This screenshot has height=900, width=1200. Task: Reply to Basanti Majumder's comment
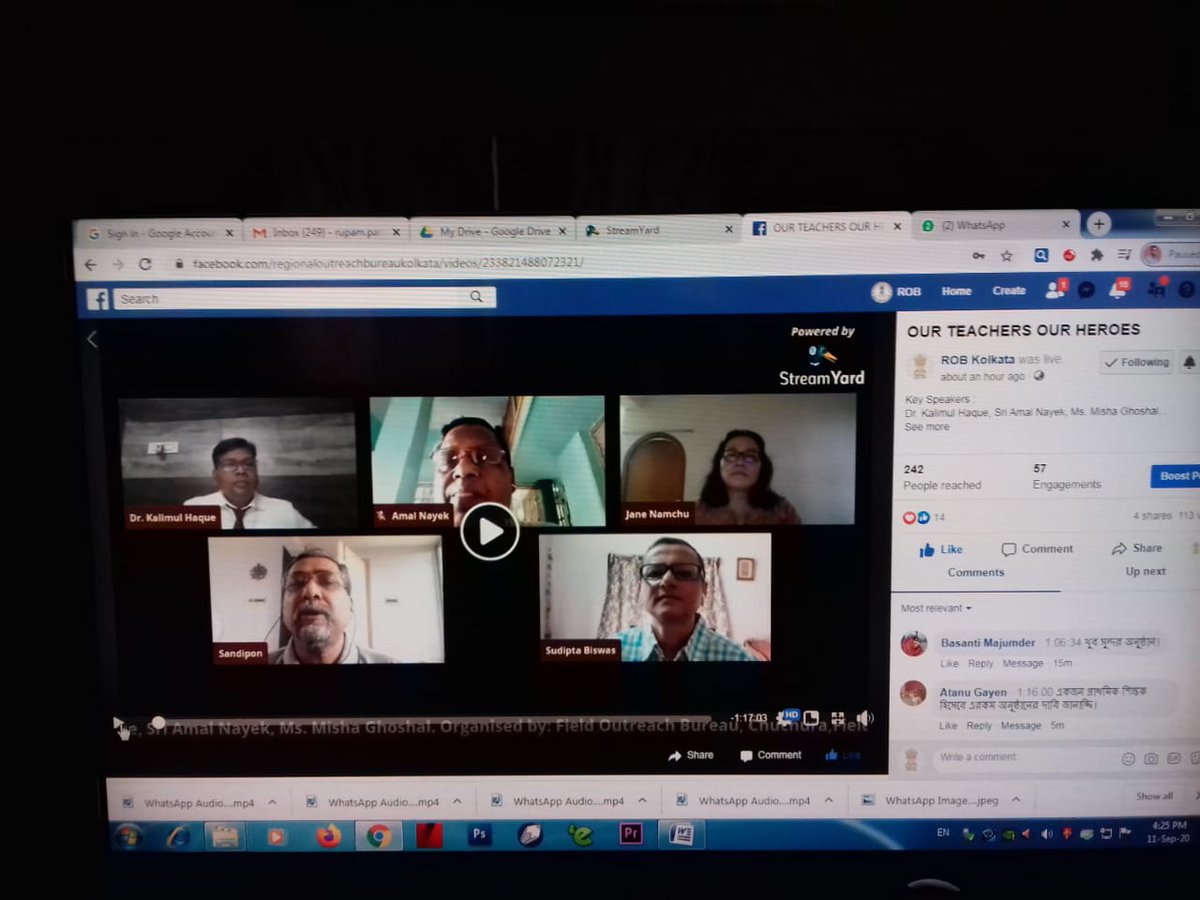tap(980, 663)
